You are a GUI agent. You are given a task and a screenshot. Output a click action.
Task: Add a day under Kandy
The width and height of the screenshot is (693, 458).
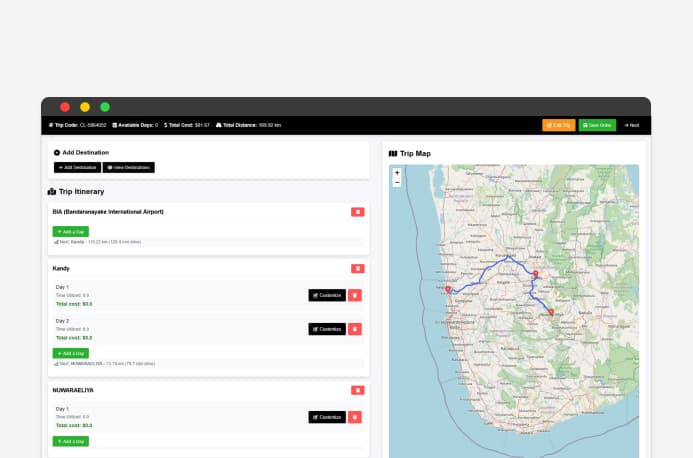click(70, 353)
